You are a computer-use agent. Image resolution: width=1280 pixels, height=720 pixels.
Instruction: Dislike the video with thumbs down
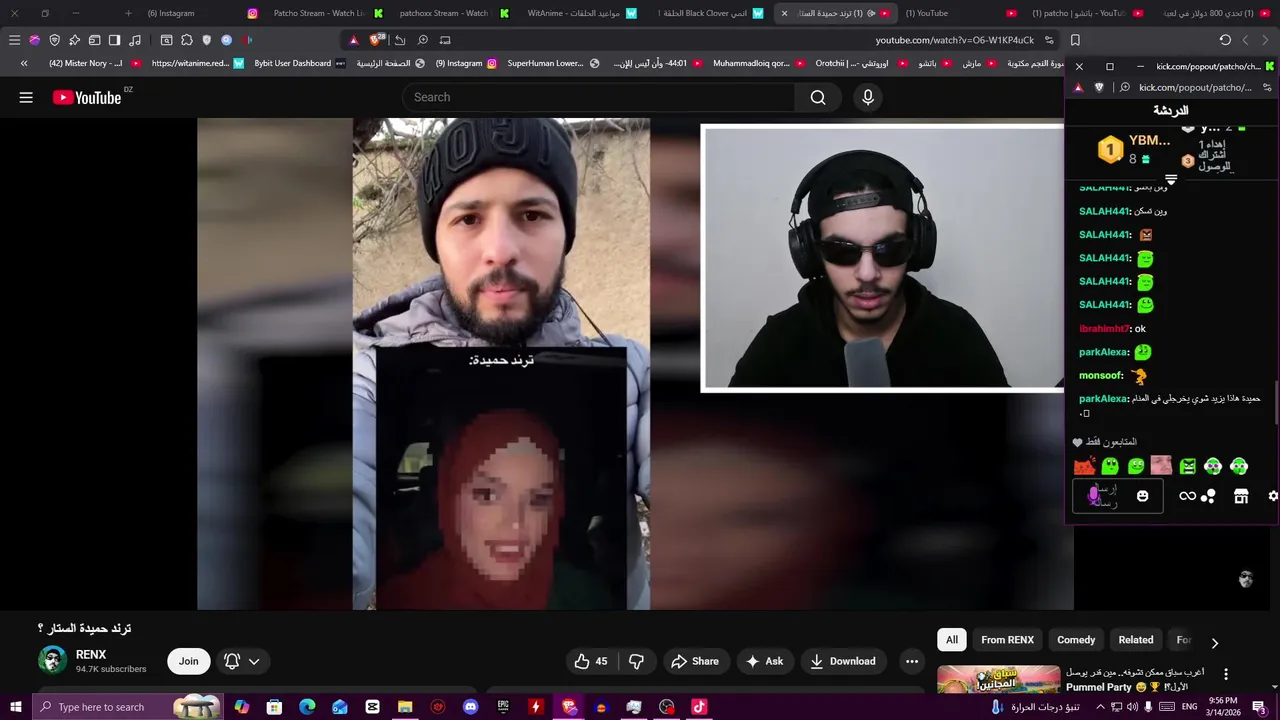[x=636, y=661]
